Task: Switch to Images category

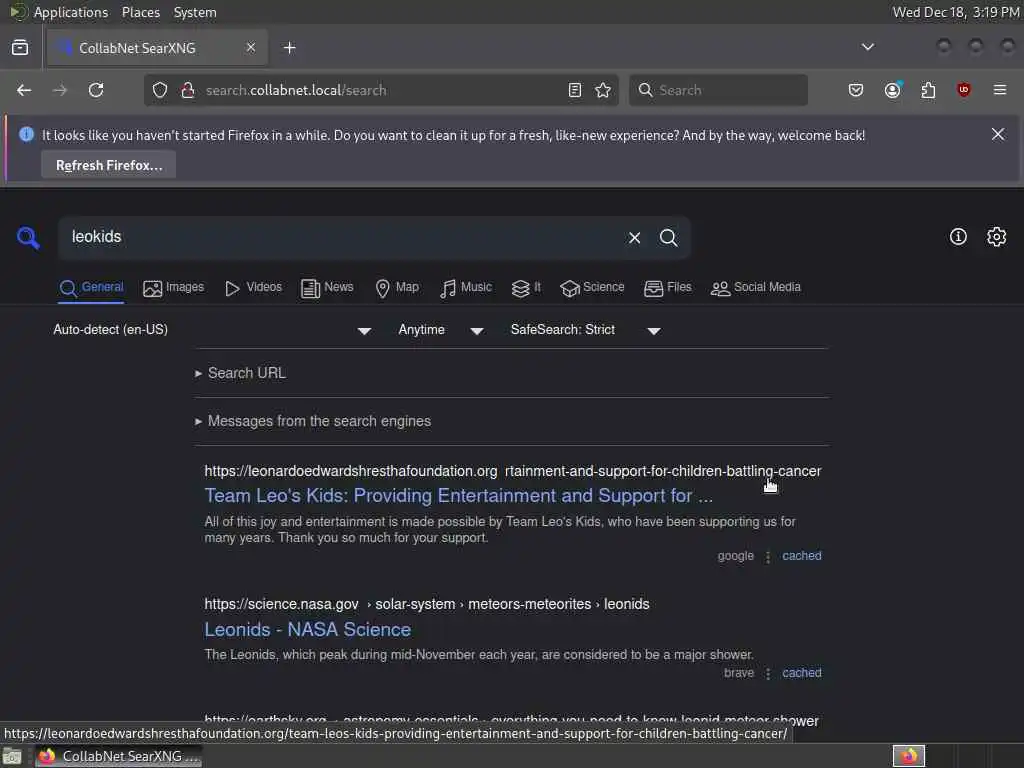Action: tap(173, 288)
